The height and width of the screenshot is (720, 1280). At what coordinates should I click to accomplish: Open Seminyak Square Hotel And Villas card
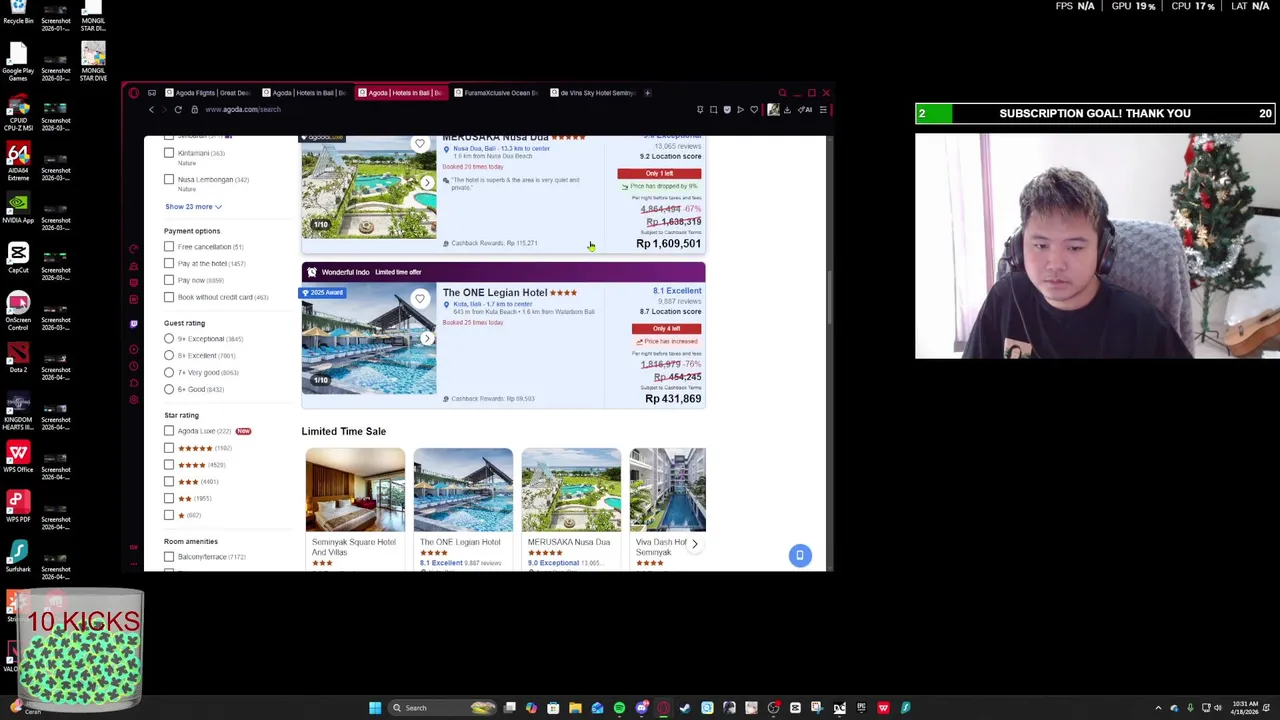coord(355,508)
